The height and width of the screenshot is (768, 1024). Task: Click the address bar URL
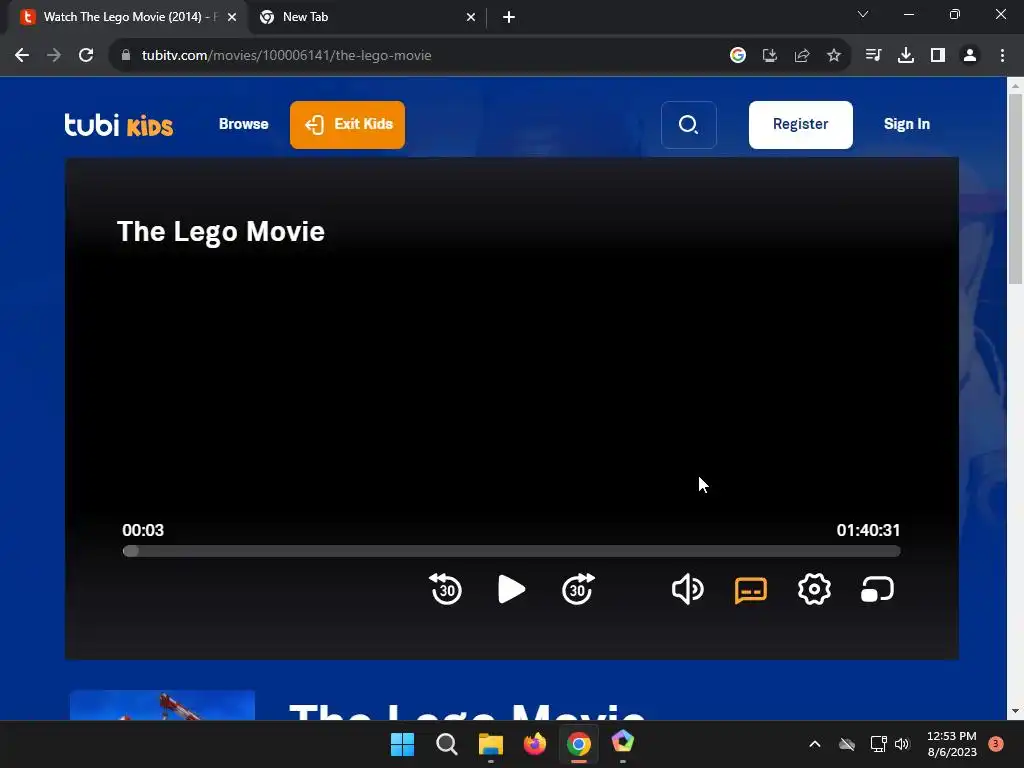[x=286, y=56]
